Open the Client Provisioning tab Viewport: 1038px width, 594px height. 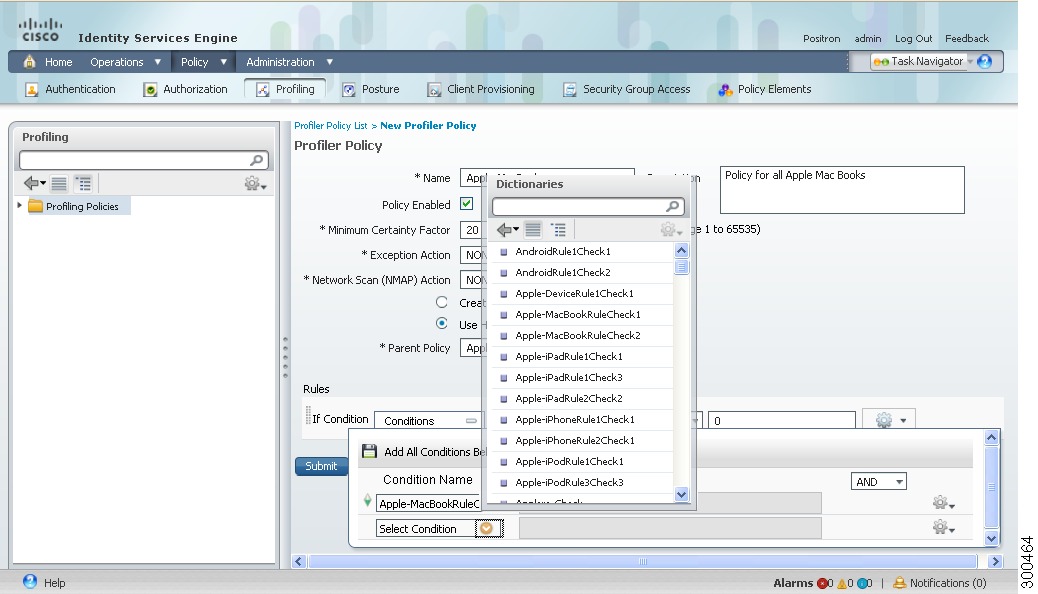pyautogui.click(x=481, y=89)
